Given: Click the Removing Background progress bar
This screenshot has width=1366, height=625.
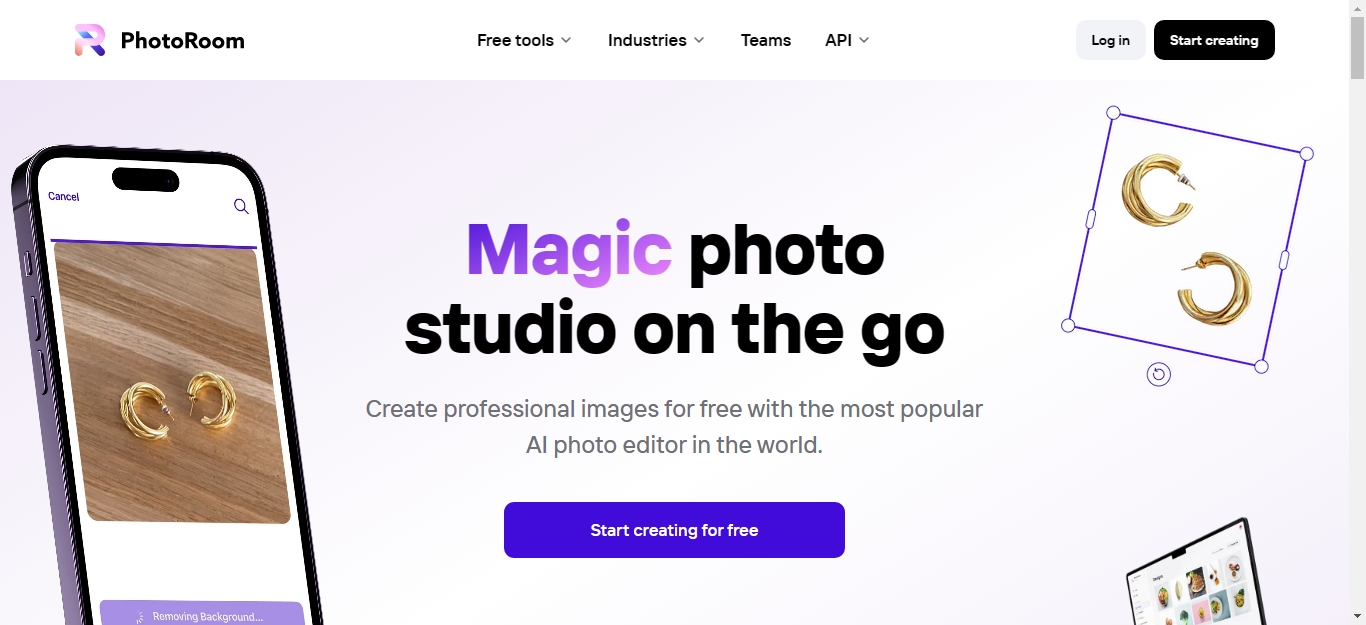Looking at the screenshot, I should click(x=202, y=614).
